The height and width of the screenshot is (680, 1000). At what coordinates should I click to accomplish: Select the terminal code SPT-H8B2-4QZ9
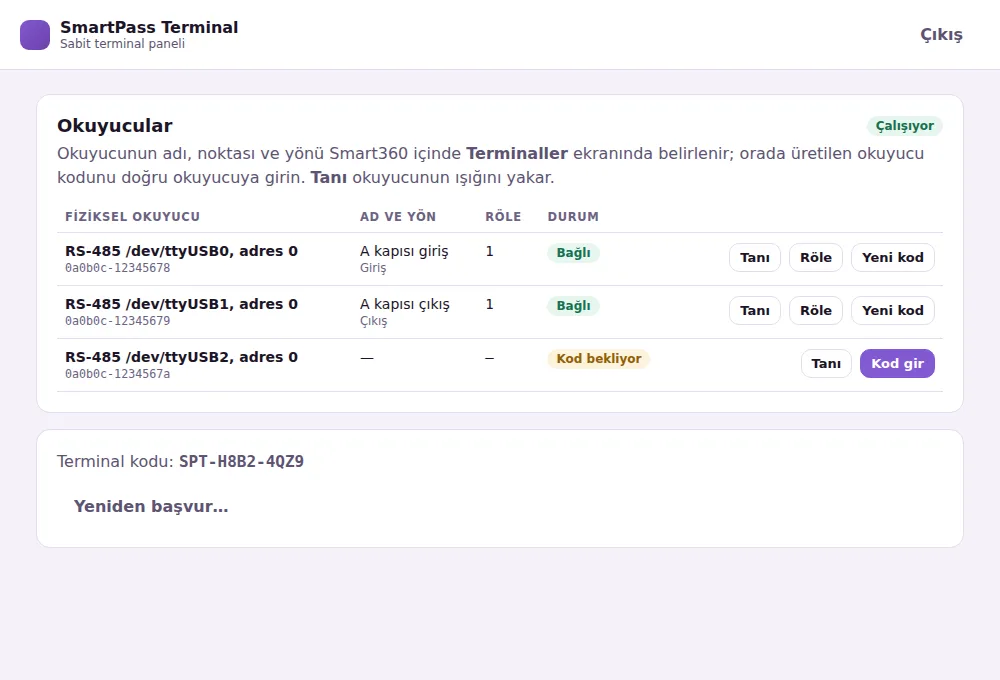click(241, 461)
